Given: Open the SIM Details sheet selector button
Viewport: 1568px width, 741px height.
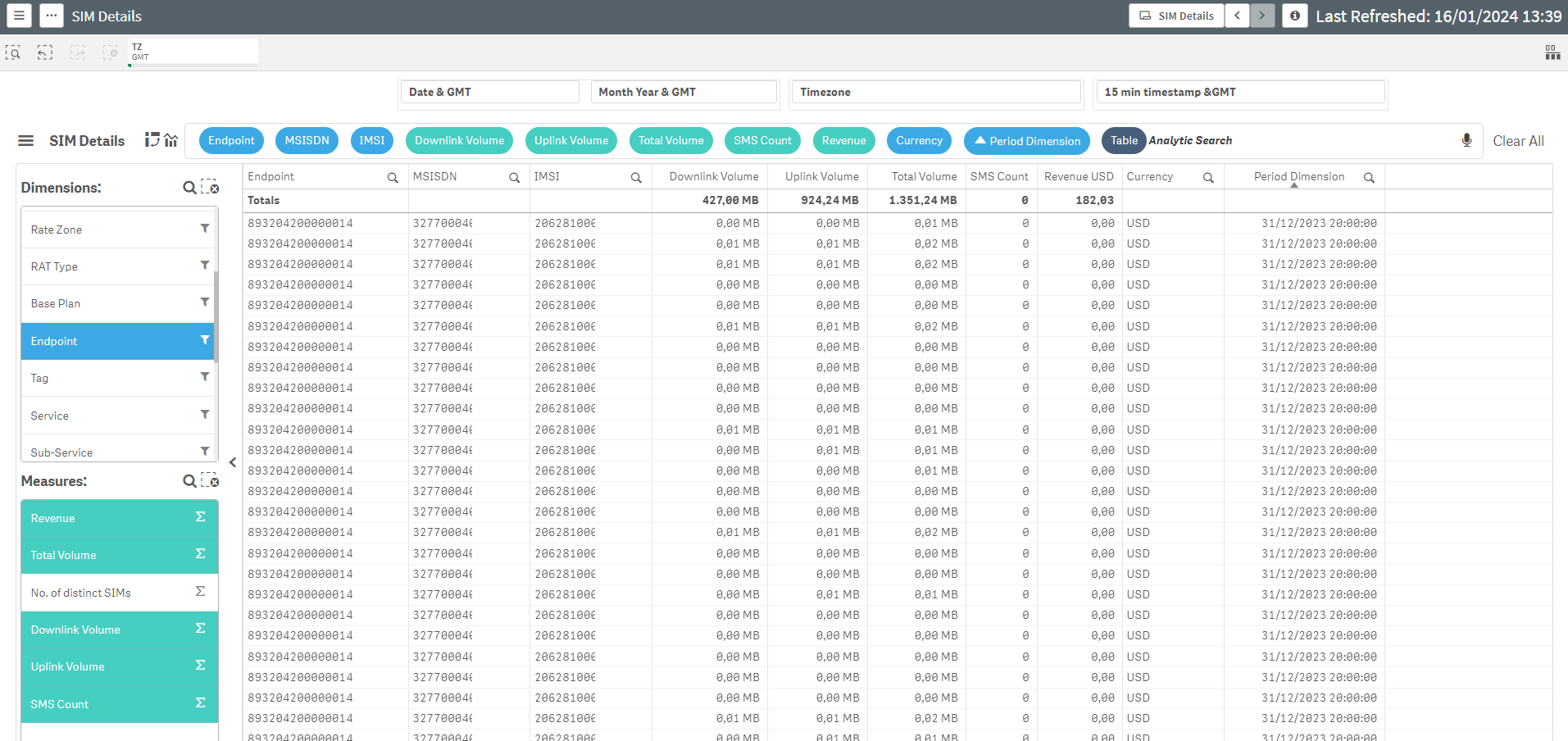Looking at the screenshot, I should click(1176, 16).
